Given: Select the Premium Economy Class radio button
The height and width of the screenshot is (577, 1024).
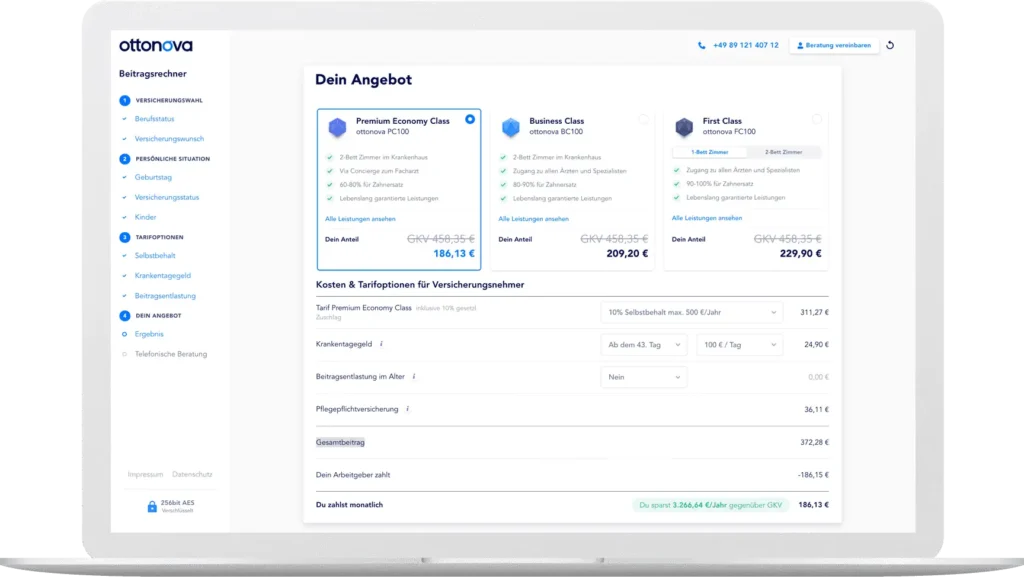Looking at the screenshot, I should pyautogui.click(x=470, y=119).
